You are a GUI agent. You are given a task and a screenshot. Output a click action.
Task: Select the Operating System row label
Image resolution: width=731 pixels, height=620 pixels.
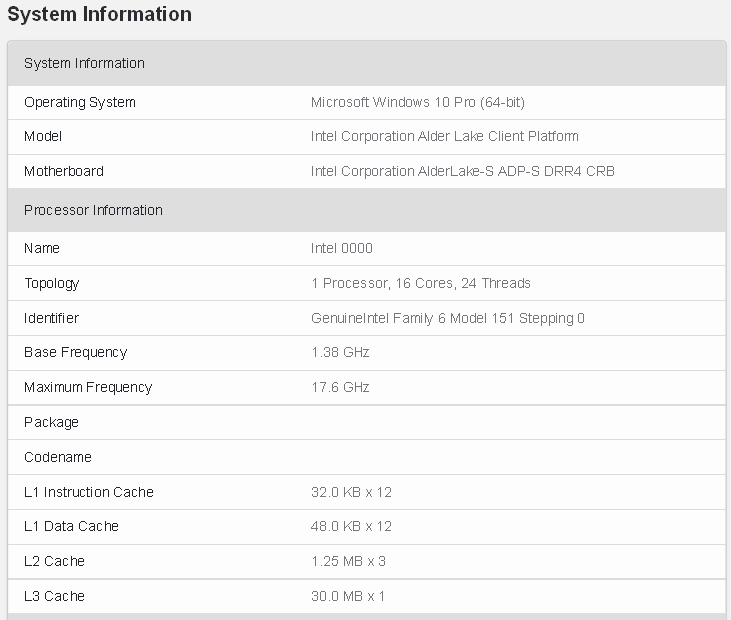click(80, 102)
